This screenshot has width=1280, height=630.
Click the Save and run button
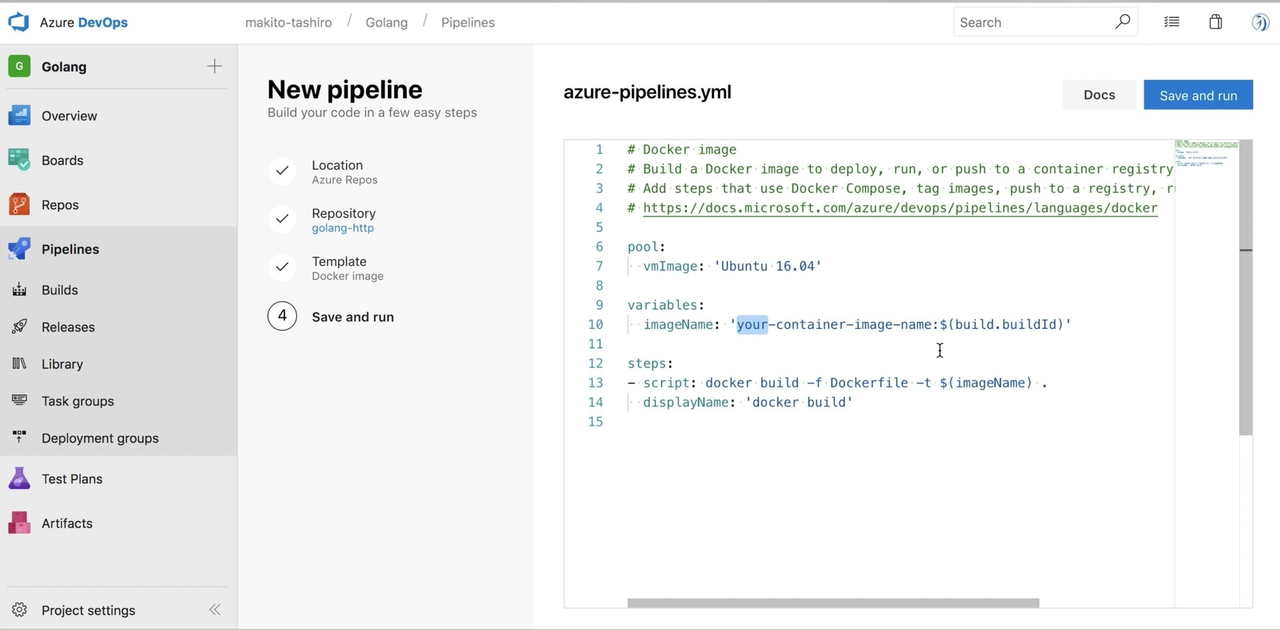1197,94
